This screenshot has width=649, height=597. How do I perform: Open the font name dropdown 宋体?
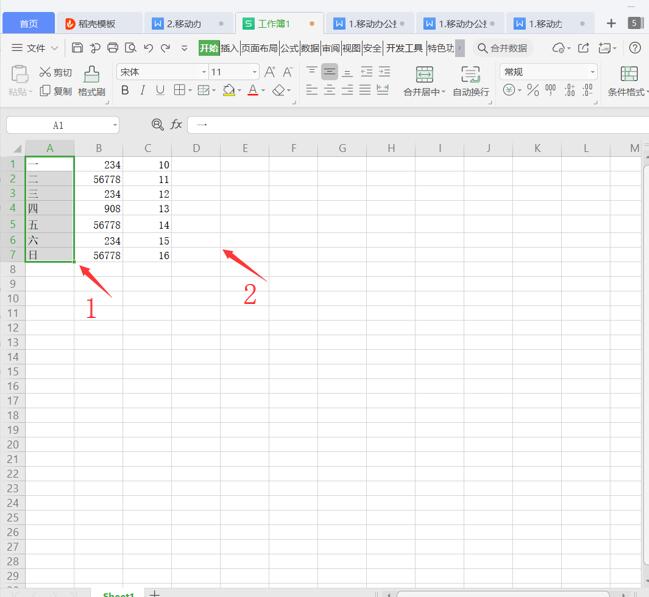tap(204, 72)
